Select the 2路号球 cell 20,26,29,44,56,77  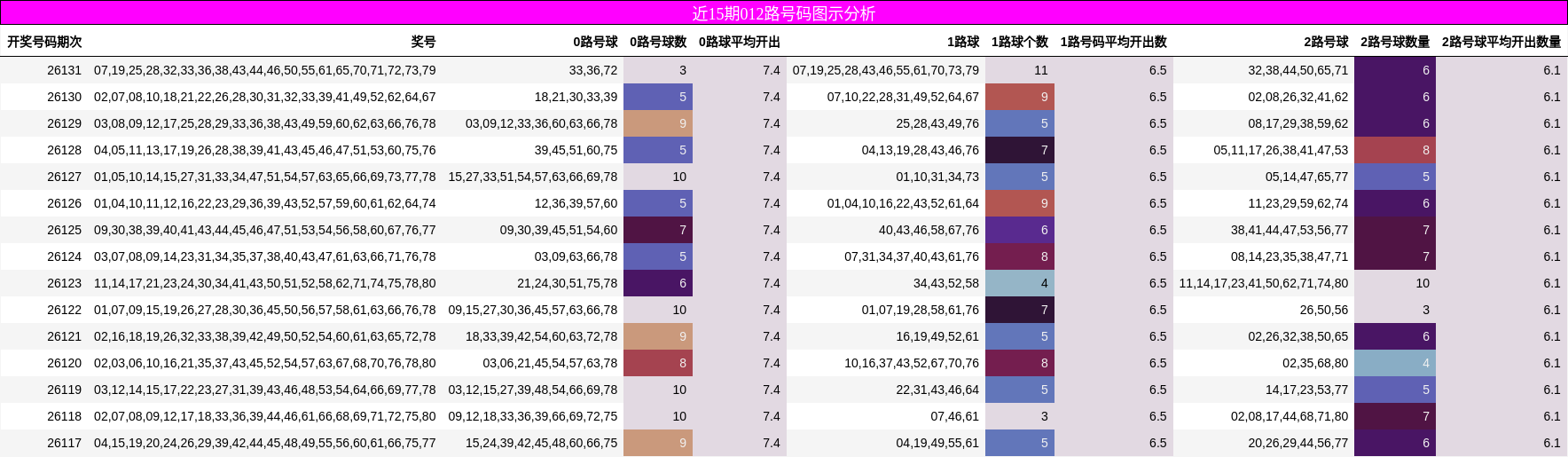1298,443
